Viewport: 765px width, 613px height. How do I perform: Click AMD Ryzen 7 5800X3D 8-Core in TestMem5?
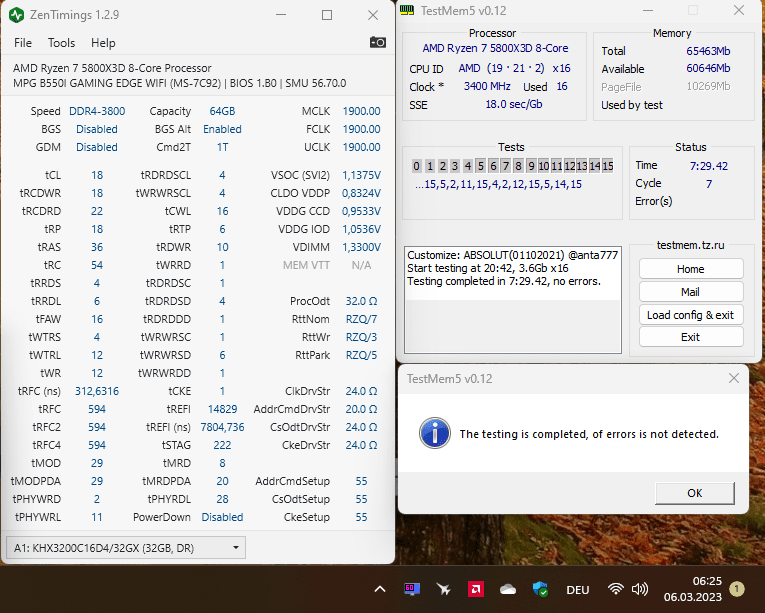coord(495,48)
